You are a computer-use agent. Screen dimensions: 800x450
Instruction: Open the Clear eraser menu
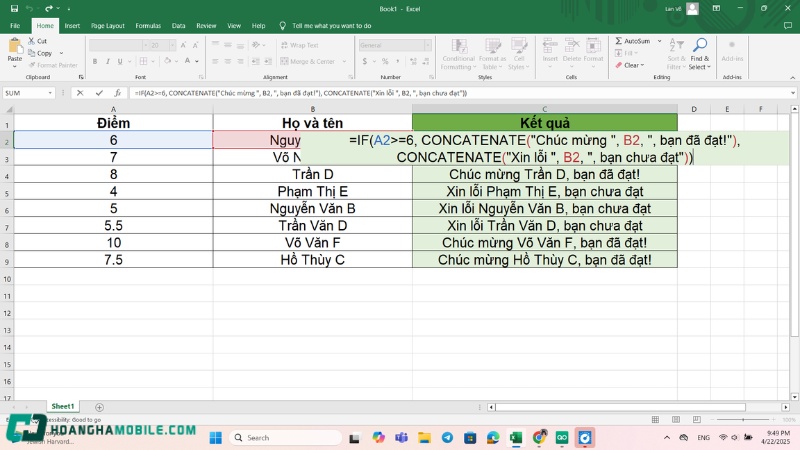(x=630, y=65)
